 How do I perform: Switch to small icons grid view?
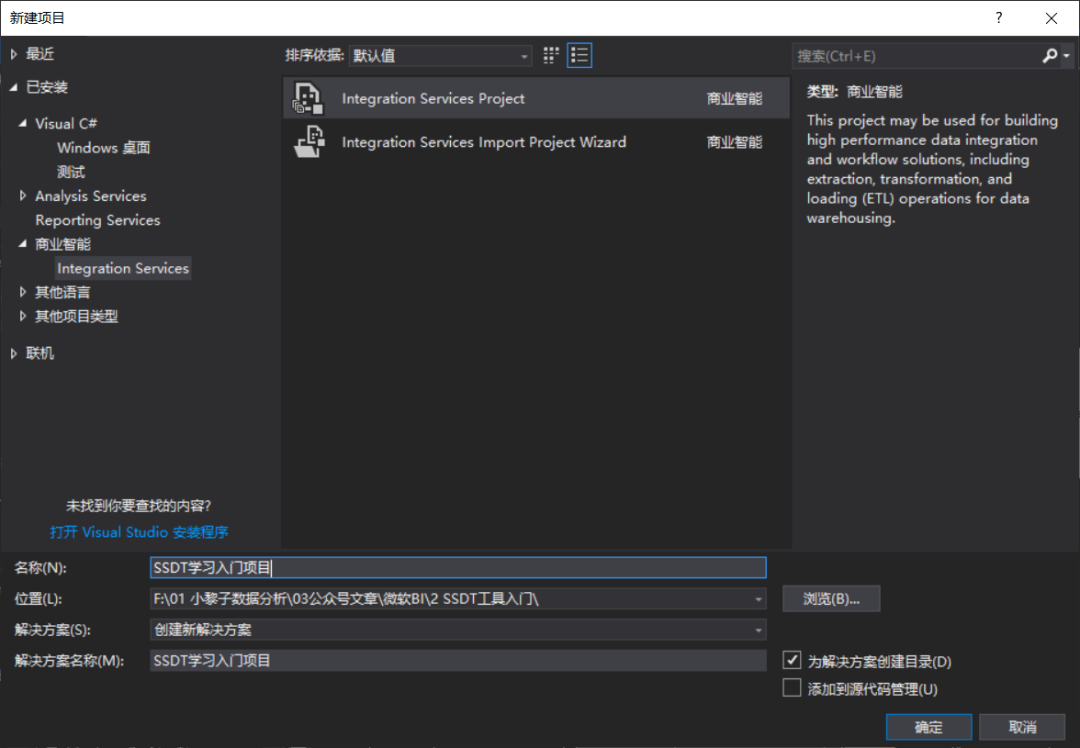550,55
